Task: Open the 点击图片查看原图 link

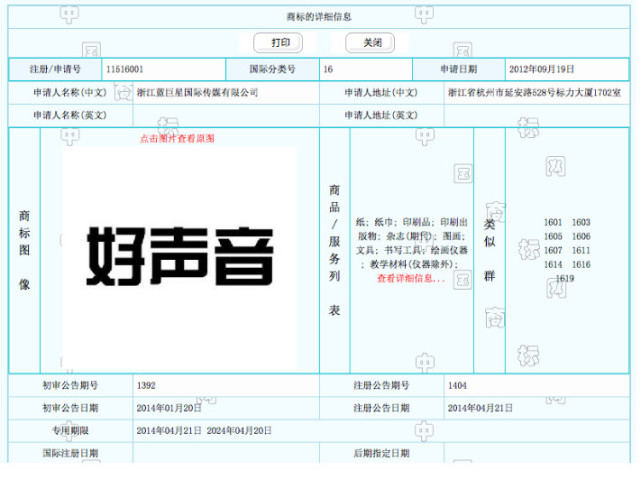Action: 177,139
